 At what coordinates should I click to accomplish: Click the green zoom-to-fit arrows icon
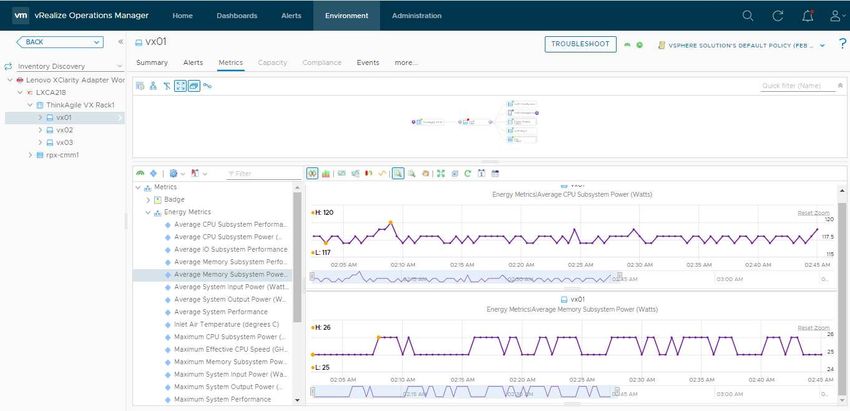(x=441, y=174)
